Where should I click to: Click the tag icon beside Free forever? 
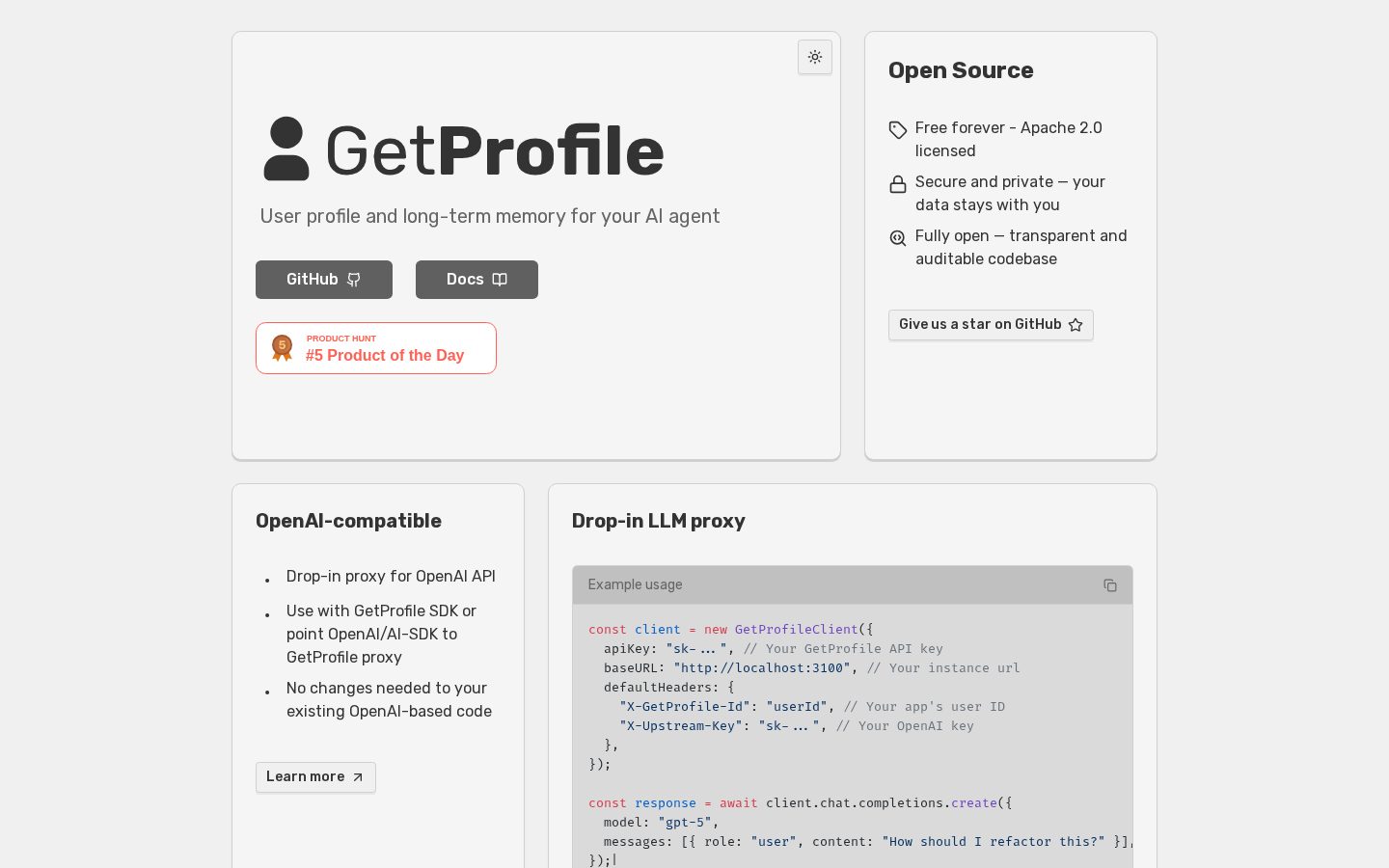pyautogui.click(x=898, y=129)
